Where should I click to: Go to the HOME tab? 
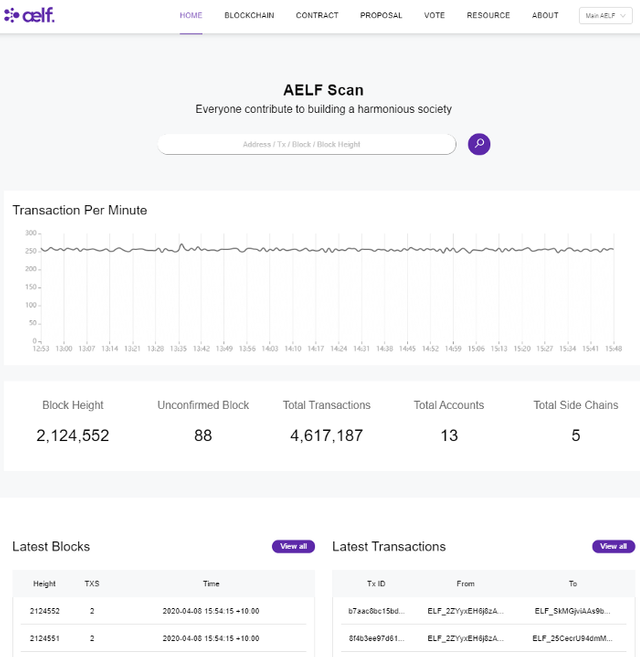tap(191, 16)
